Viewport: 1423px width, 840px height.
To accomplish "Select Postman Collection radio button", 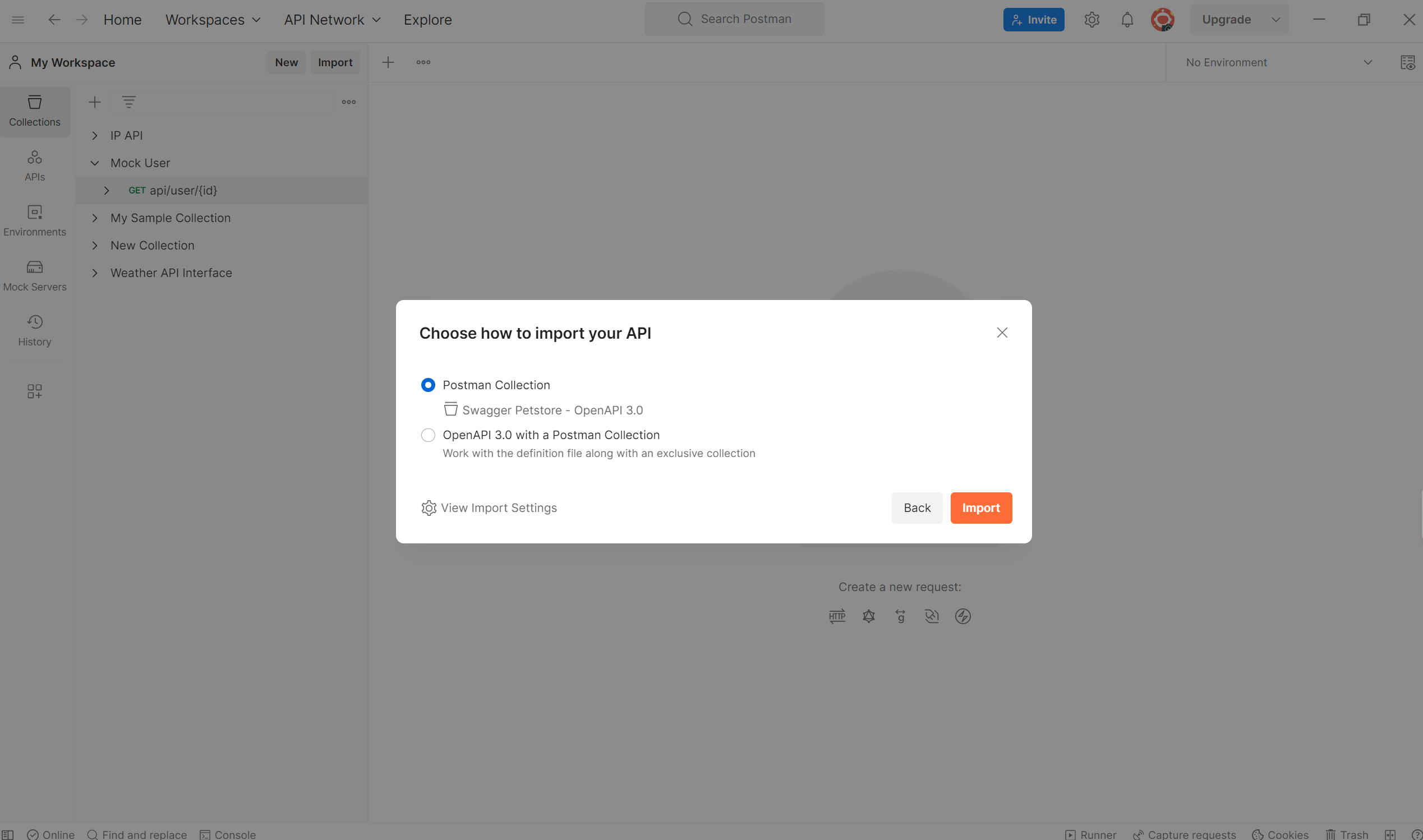I will 428,385.
